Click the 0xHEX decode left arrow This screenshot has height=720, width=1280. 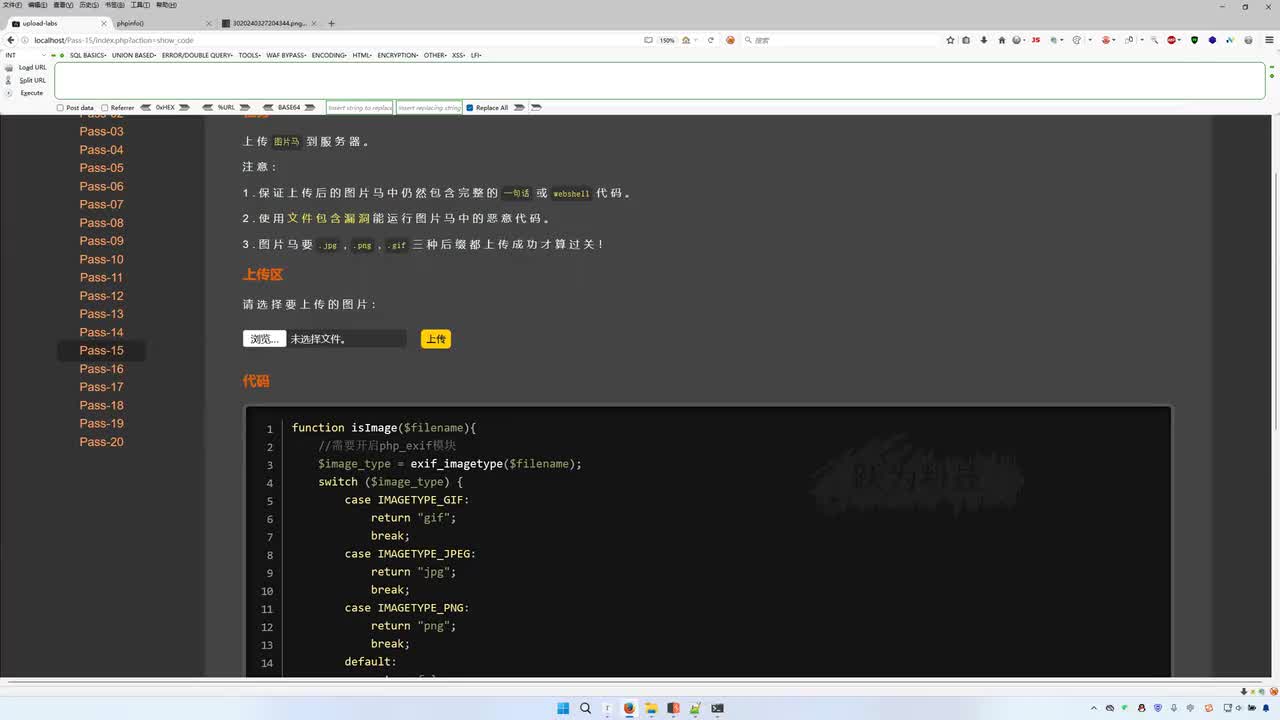coord(146,108)
